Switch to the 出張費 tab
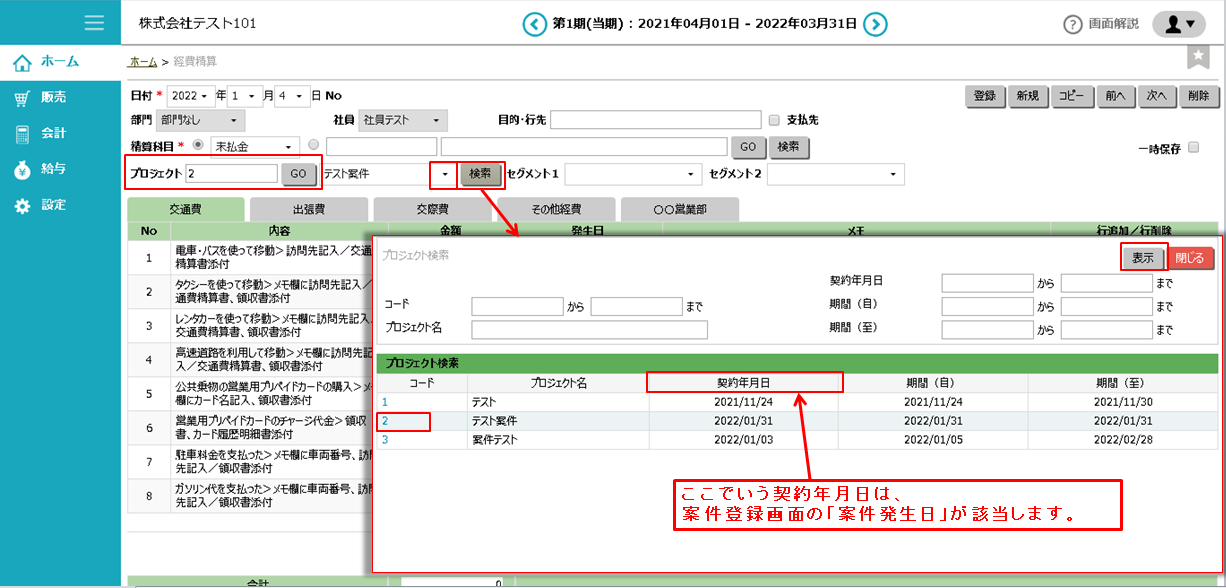Viewport: 1226px width, 588px height. coord(309,210)
